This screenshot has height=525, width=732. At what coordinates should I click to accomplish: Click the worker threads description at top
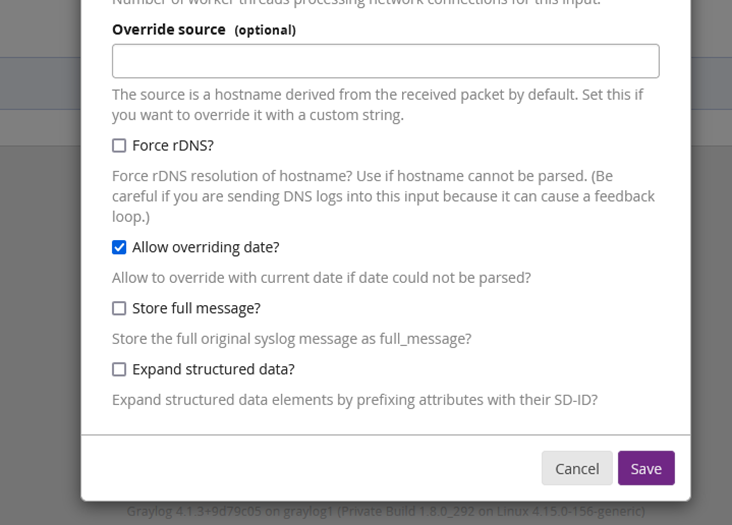[356, 3]
